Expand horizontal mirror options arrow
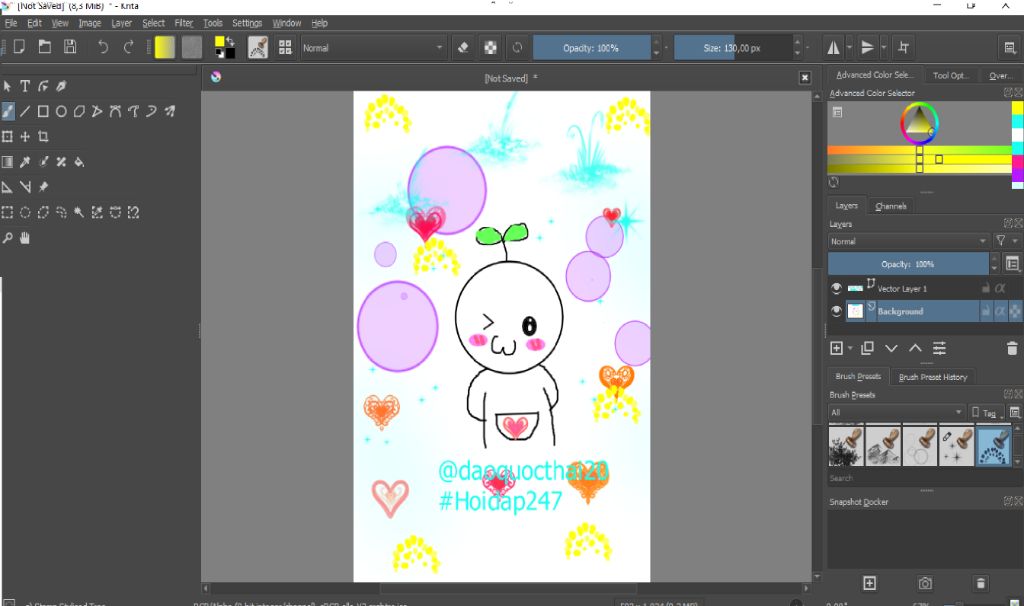The width and height of the screenshot is (1024, 606). [x=849, y=48]
